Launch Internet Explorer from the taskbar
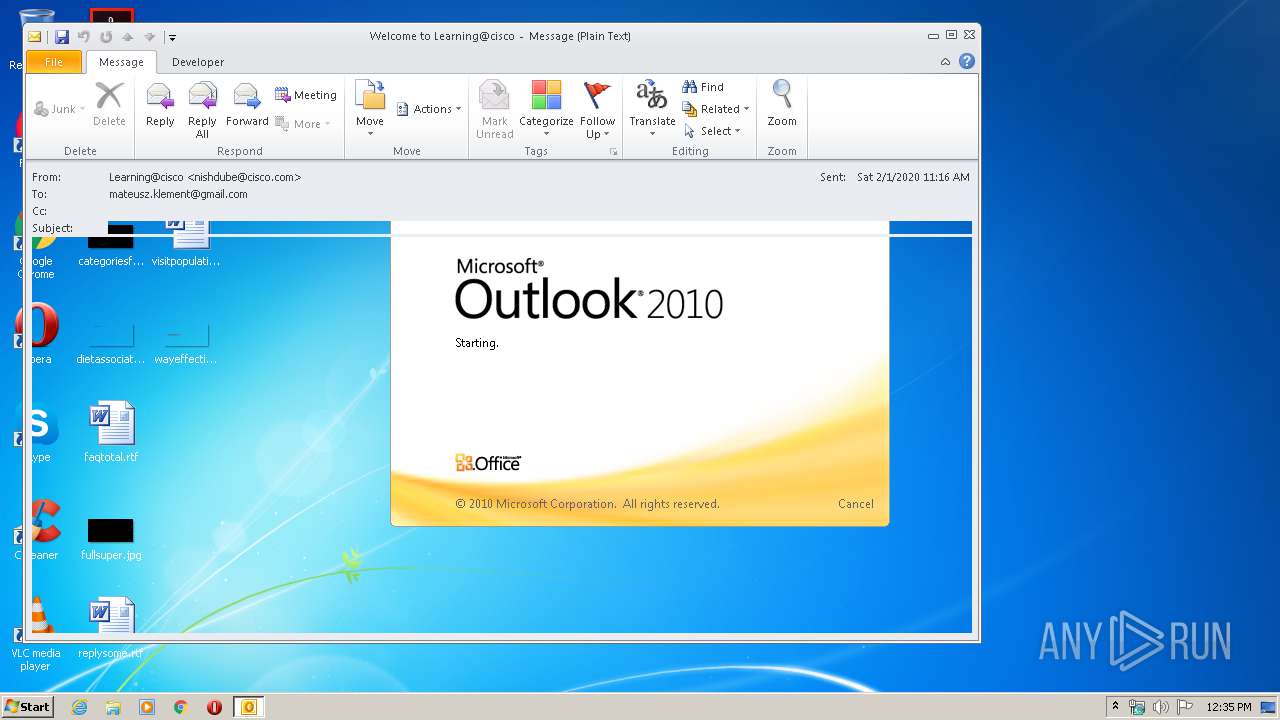1280x720 pixels. point(79,707)
